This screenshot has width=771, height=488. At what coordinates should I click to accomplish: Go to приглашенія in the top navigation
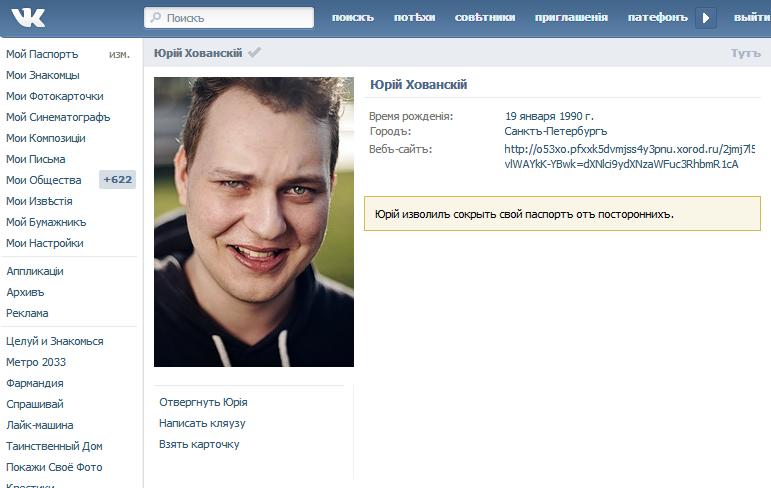click(571, 18)
